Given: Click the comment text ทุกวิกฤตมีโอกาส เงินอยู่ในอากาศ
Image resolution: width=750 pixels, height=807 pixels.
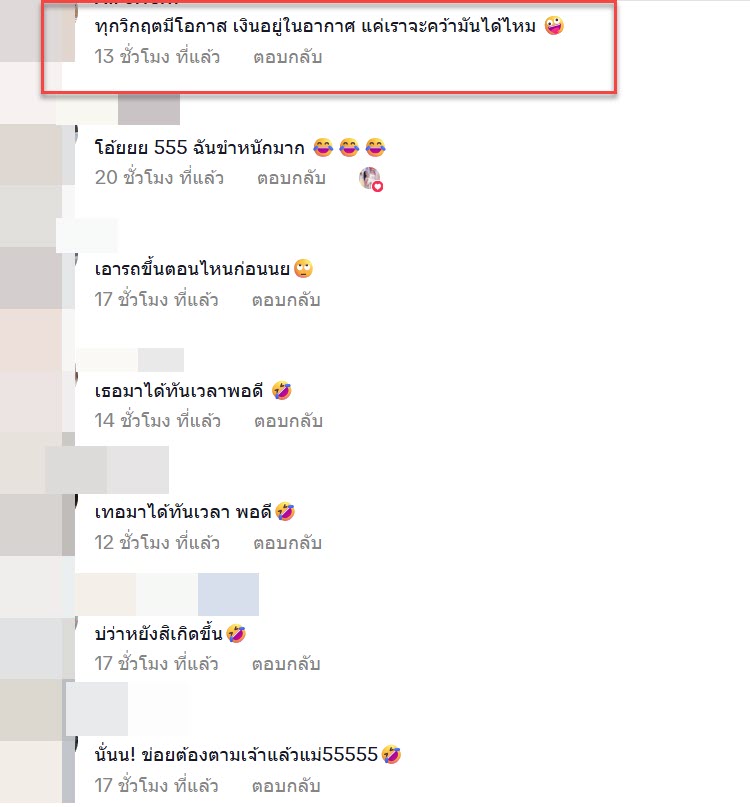Looking at the screenshot, I should click(225, 26).
